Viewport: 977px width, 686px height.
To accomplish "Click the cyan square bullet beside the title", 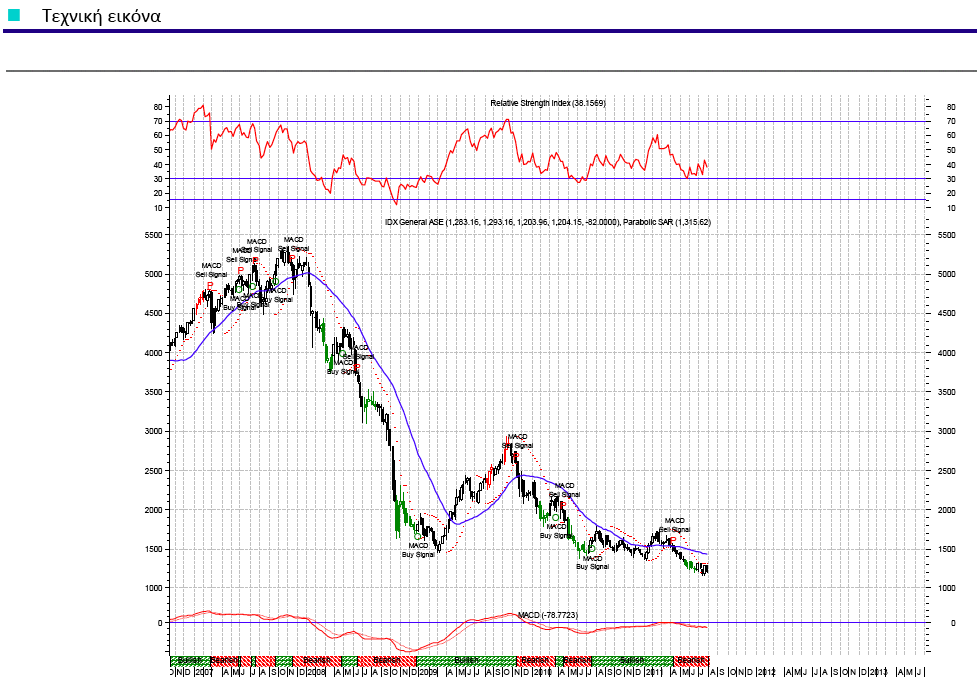I will 14,15.
